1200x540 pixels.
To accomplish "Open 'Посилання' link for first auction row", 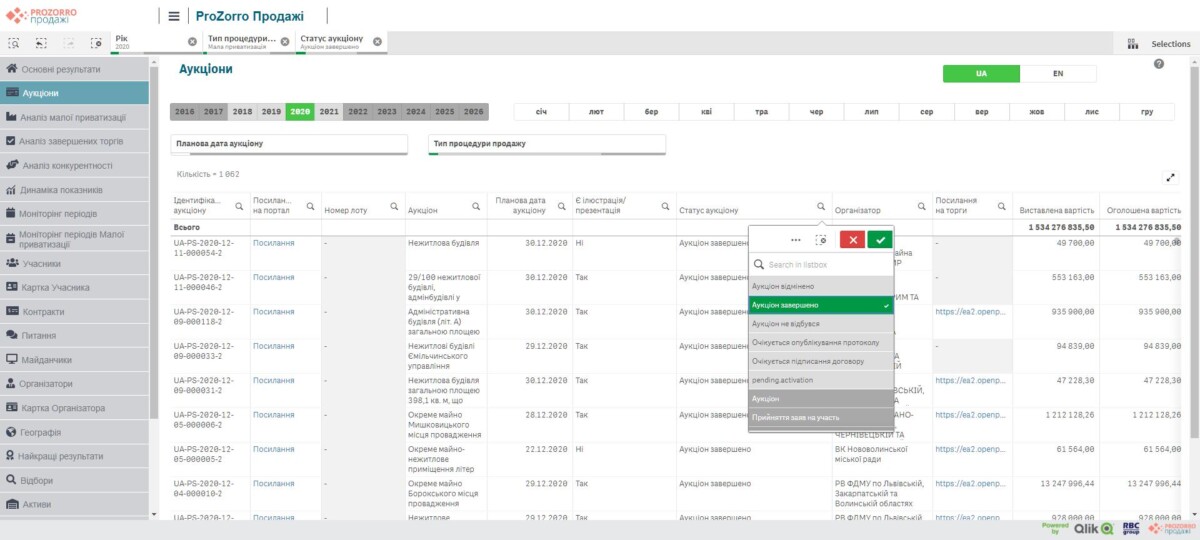I will (273, 243).
